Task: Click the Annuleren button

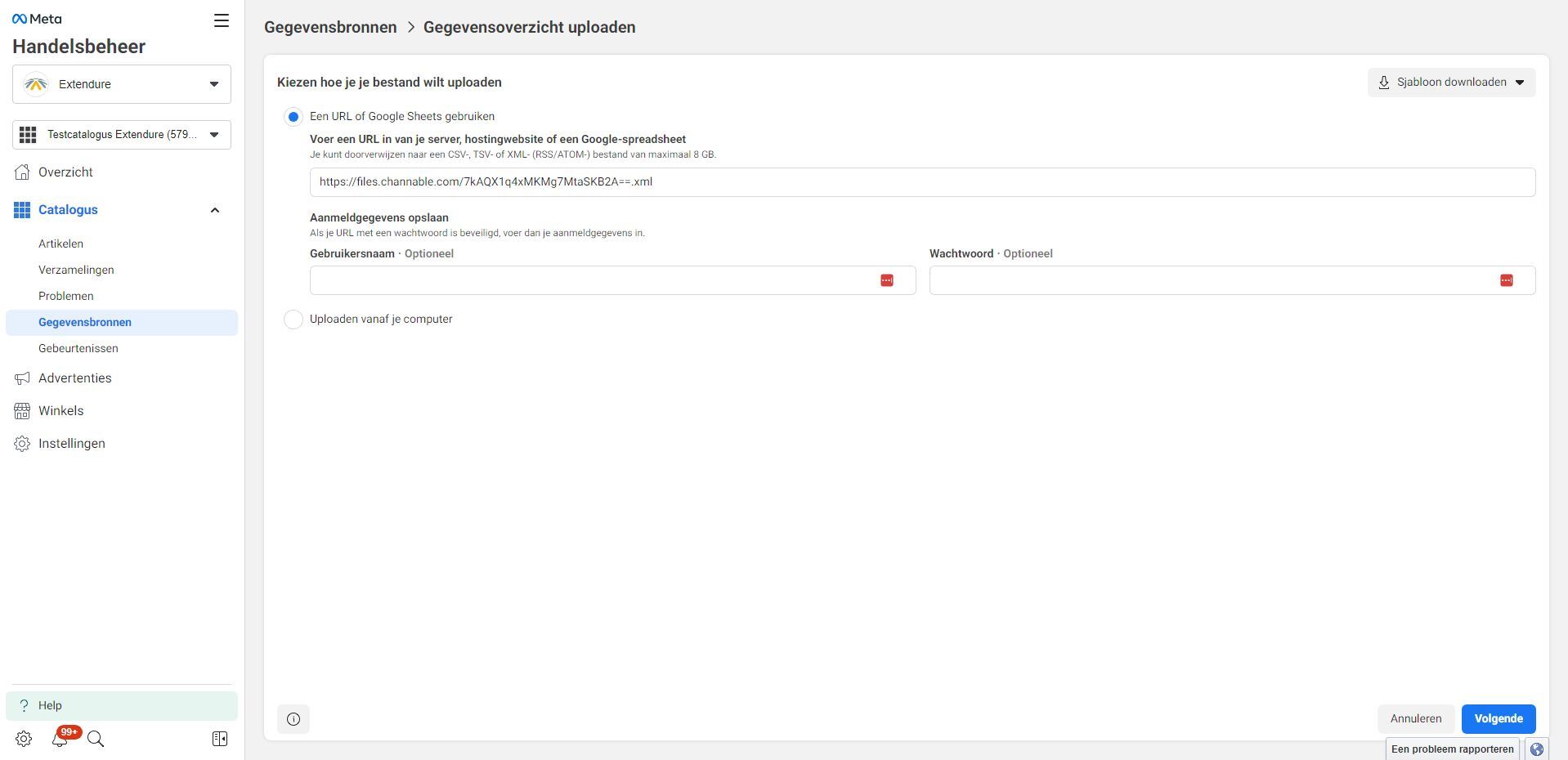Action: pyautogui.click(x=1416, y=719)
